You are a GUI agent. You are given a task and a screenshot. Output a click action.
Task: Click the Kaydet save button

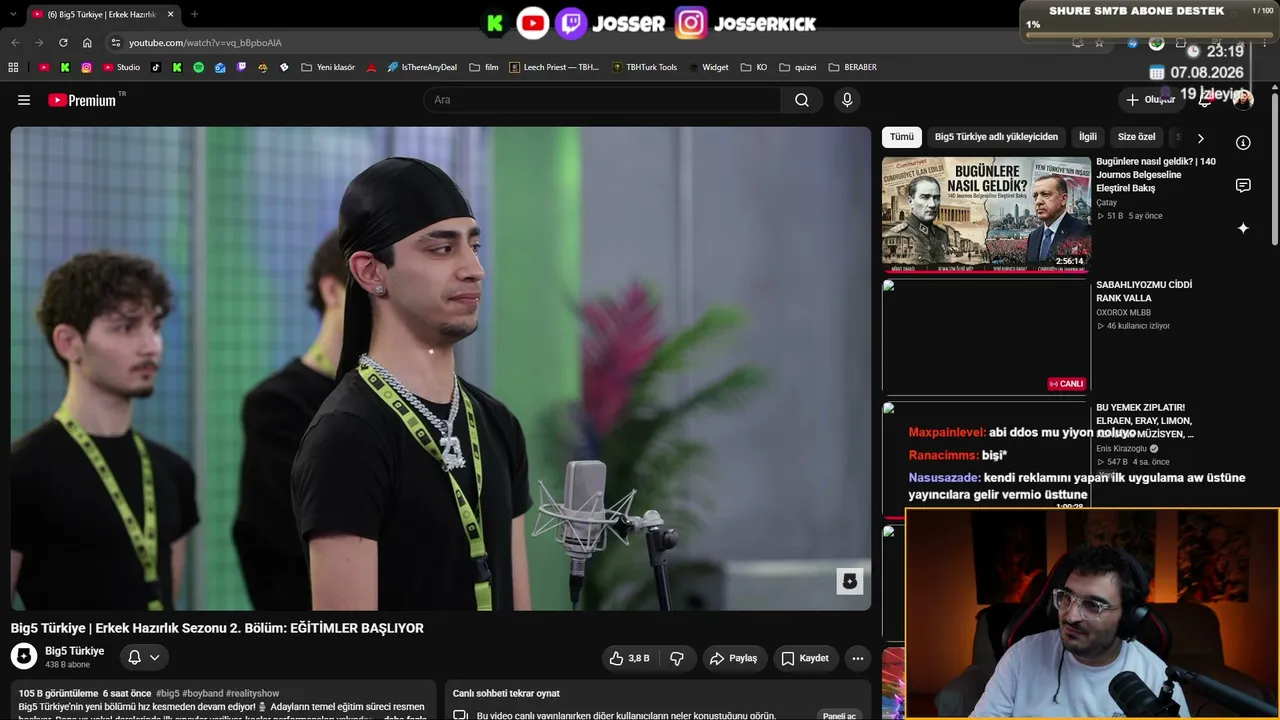pyautogui.click(x=805, y=658)
